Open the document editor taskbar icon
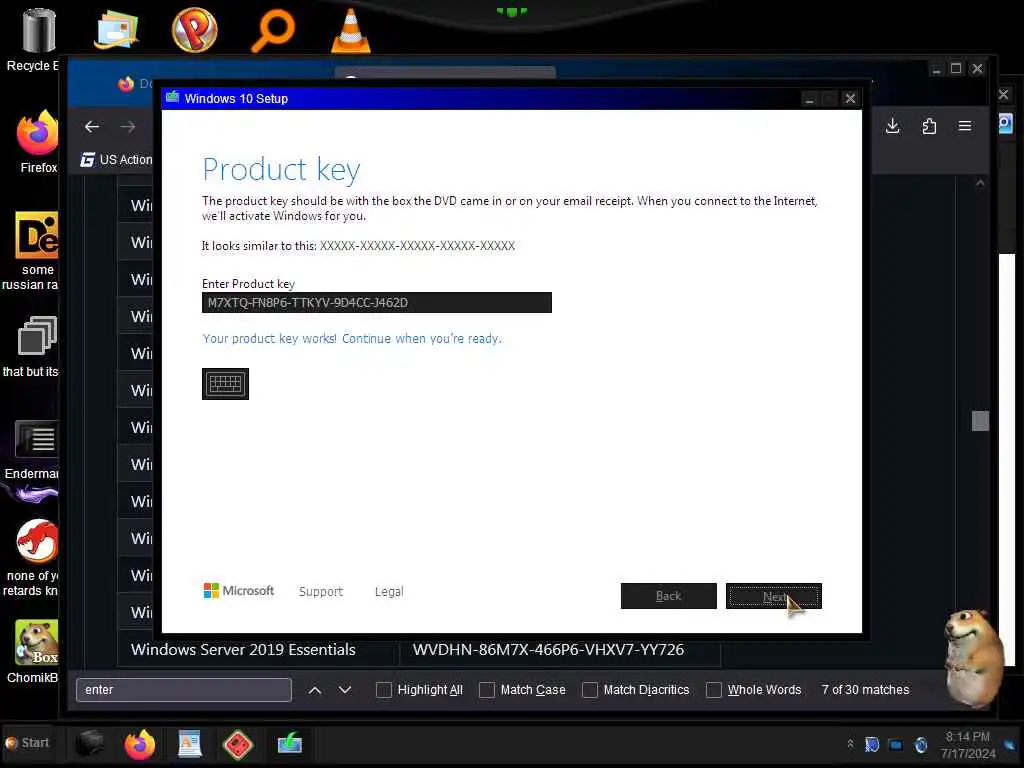The image size is (1024, 768). (x=189, y=744)
